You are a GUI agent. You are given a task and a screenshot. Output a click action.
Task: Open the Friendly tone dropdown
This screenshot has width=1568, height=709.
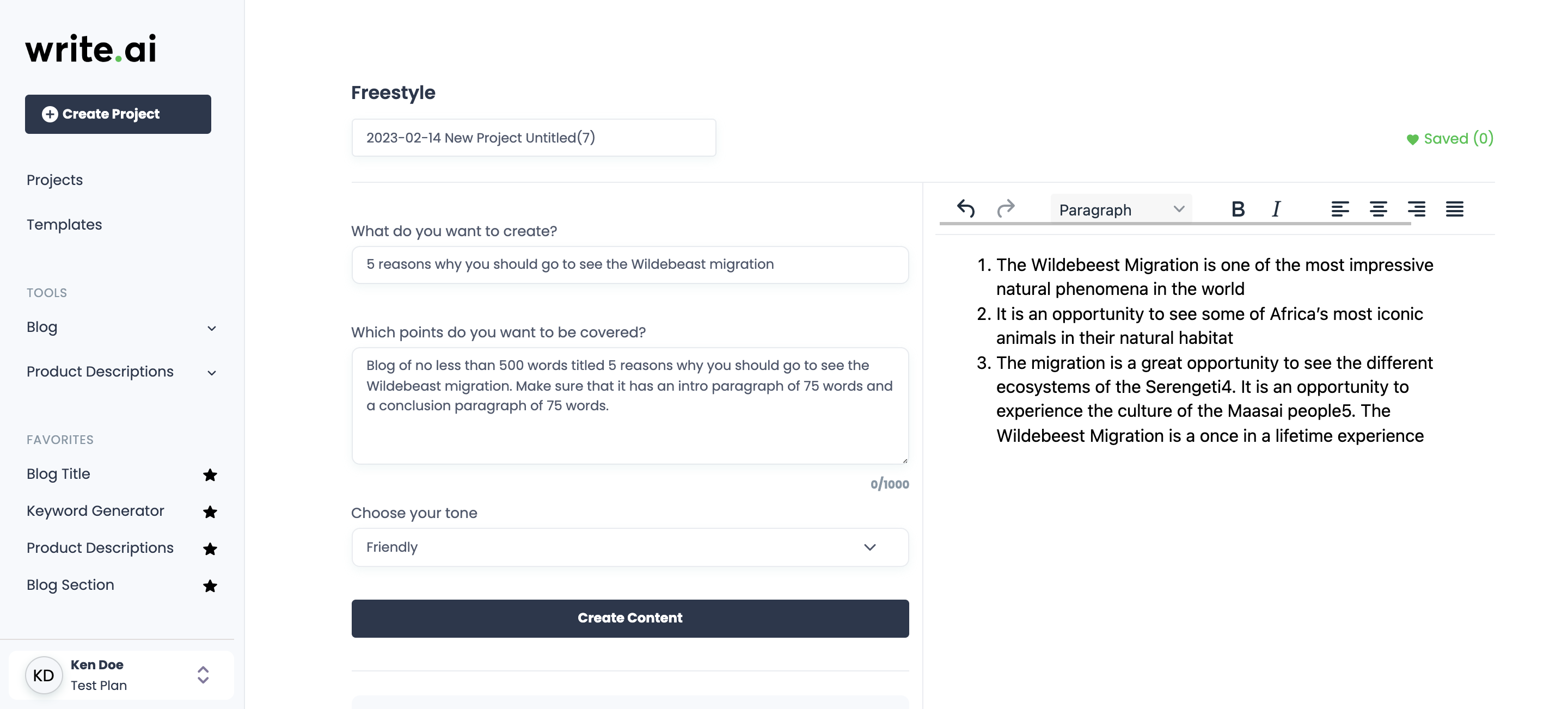629,547
